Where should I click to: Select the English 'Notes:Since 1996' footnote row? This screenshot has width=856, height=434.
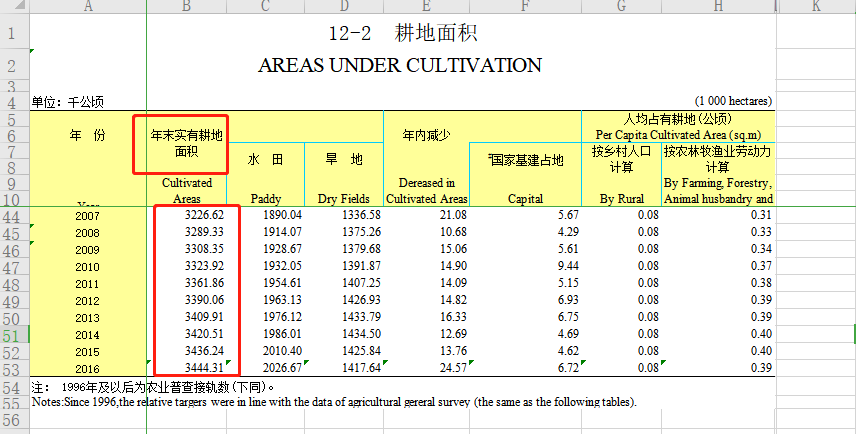(x=334, y=402)
